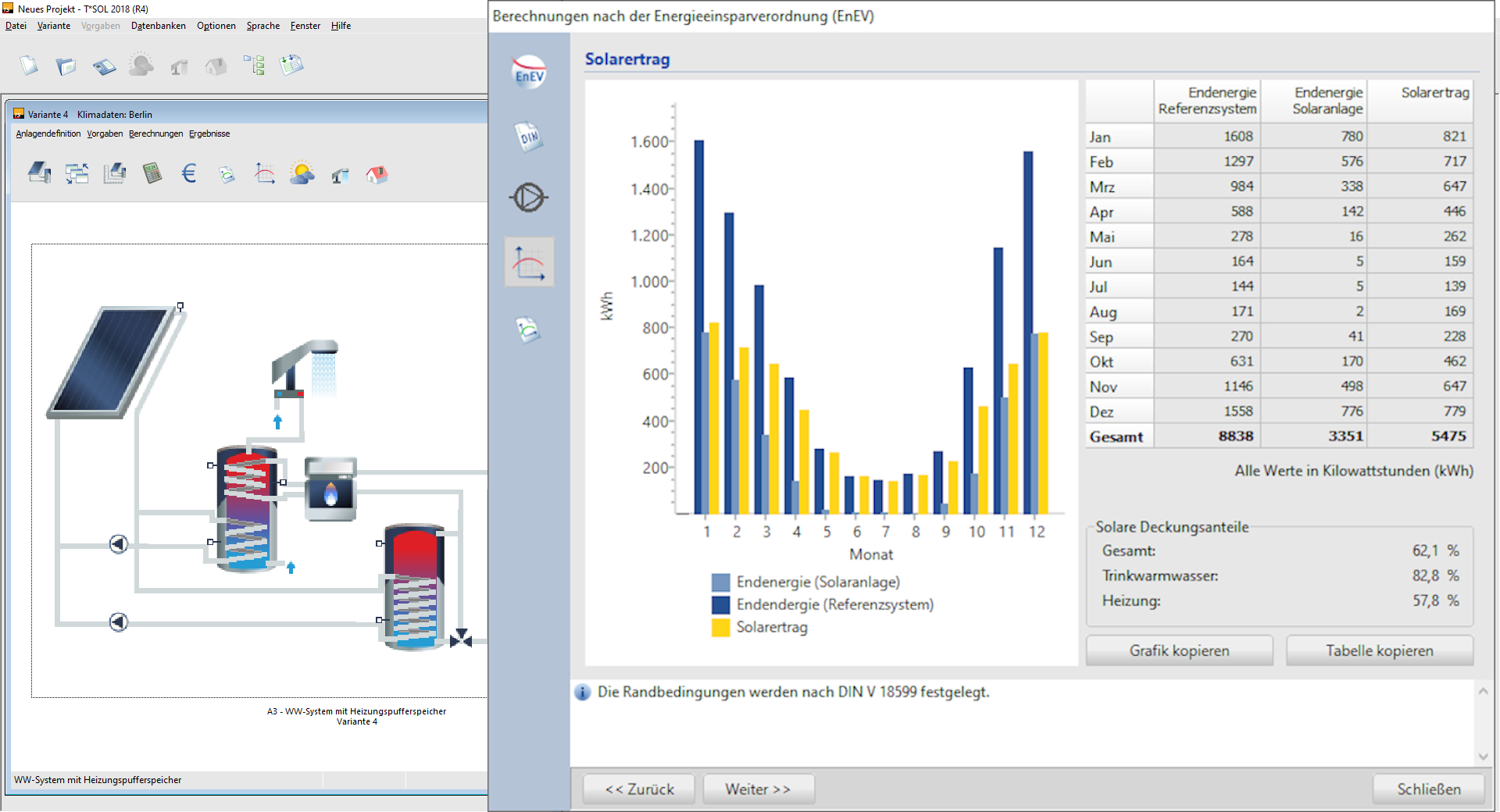Click the Heizung value 57,8 %
Viewport: 1500px width, 812px height.
click(x=1435, y=600)
